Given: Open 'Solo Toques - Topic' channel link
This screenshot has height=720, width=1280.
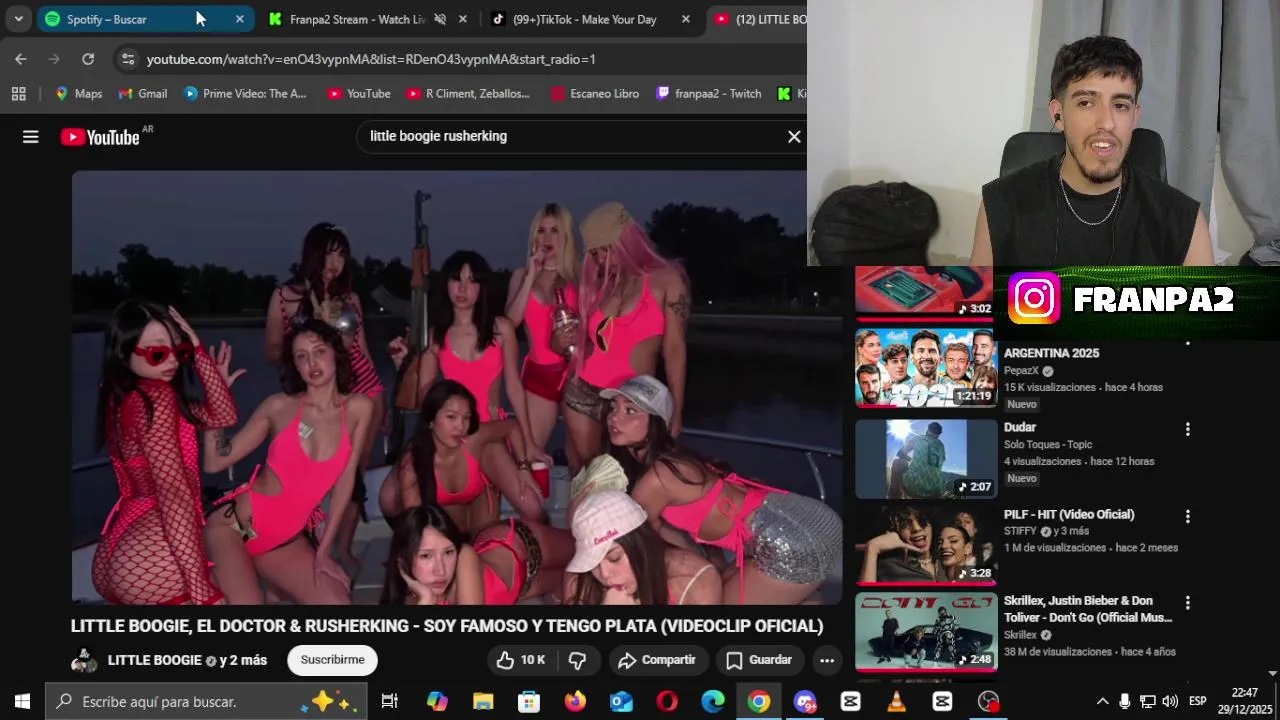Looking at the screenshot, I should (x=1048, y=444).
